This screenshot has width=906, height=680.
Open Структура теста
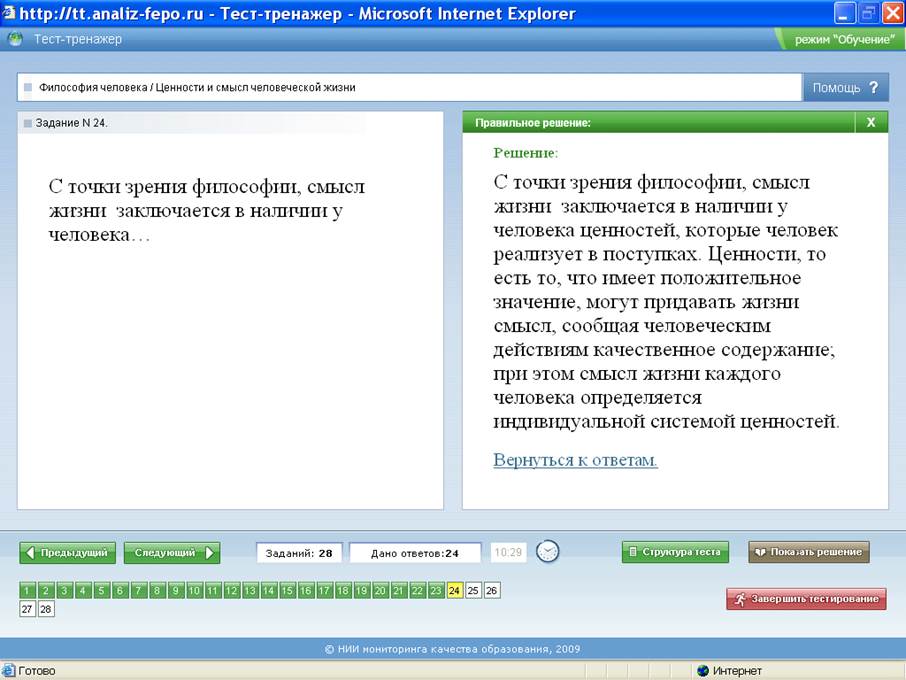point(675,552)
